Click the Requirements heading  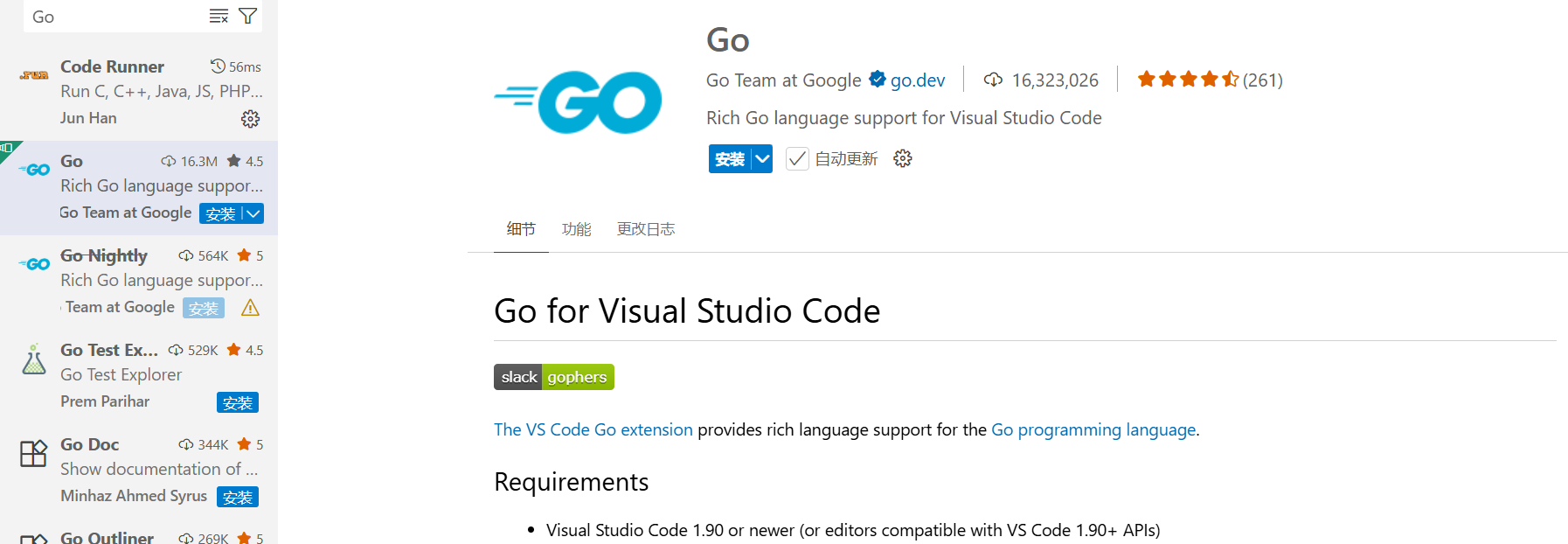571,482
